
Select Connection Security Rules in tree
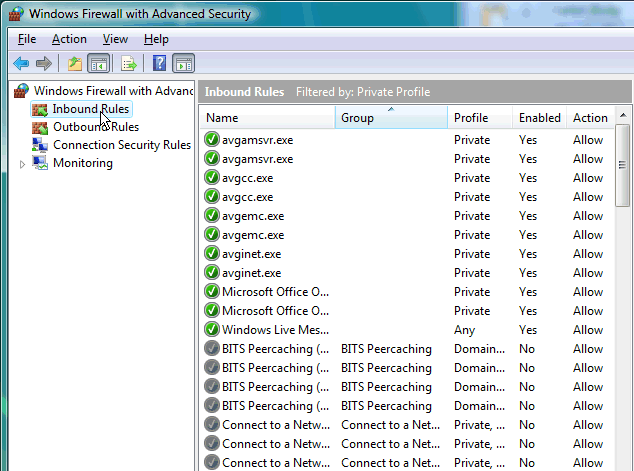point(122,145)
